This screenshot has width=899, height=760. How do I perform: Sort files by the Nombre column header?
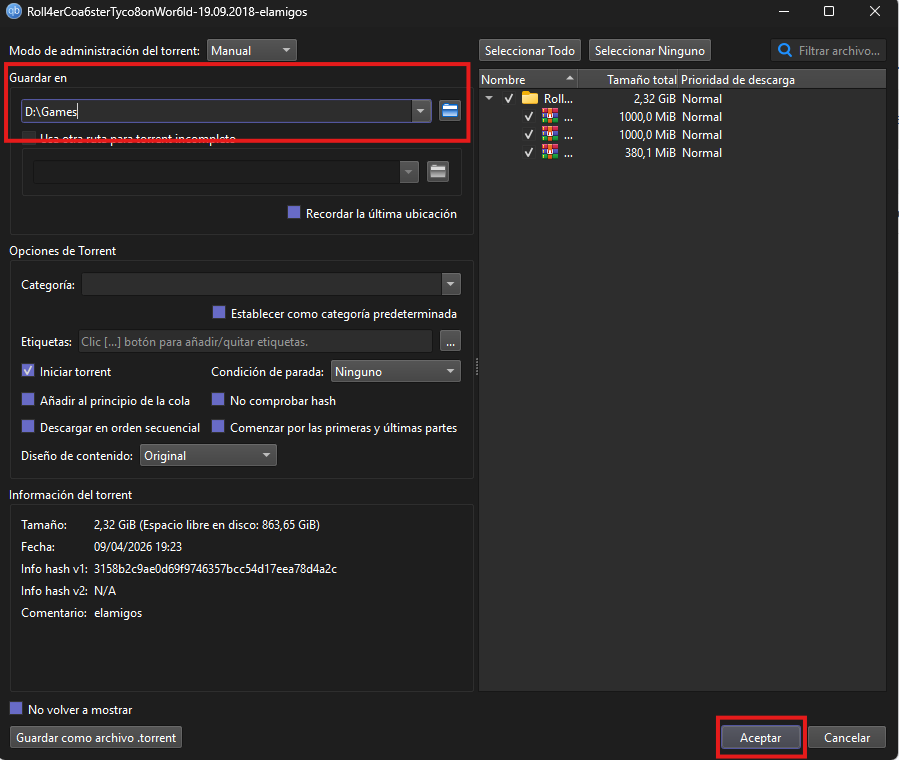528,79
